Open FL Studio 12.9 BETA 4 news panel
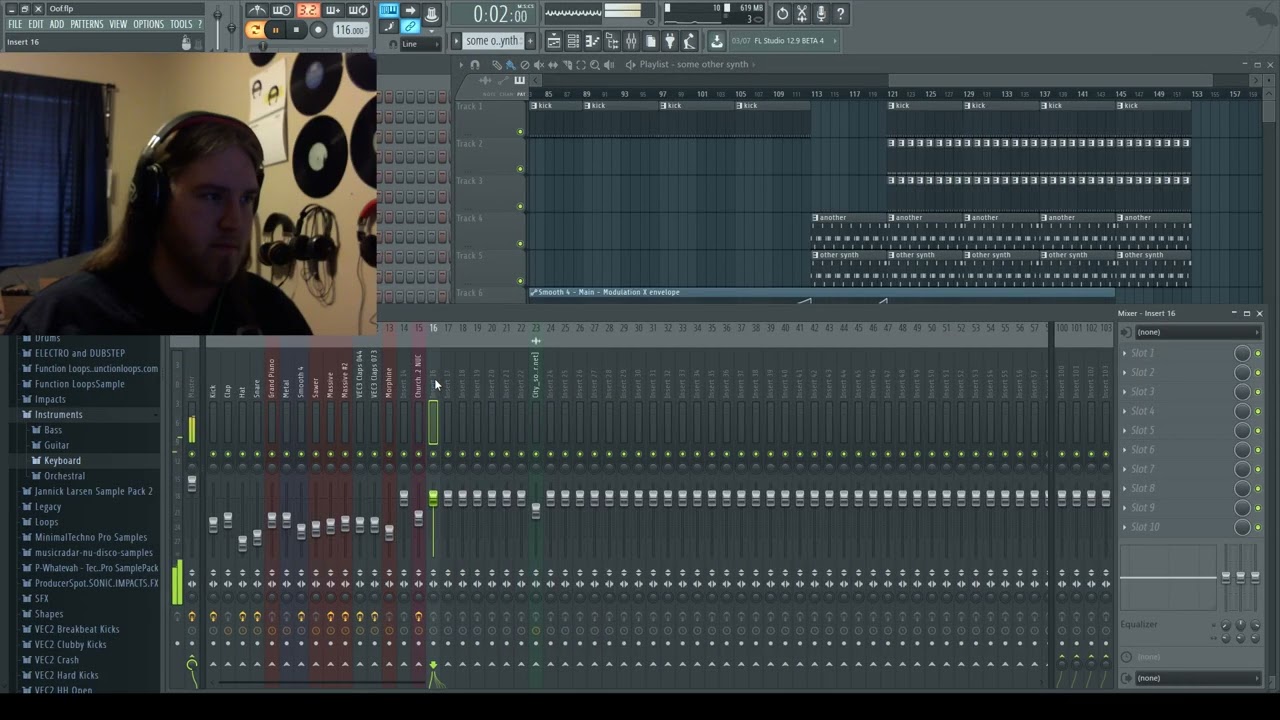Viewport: 1280px width, 720px height. coord(784,41)
